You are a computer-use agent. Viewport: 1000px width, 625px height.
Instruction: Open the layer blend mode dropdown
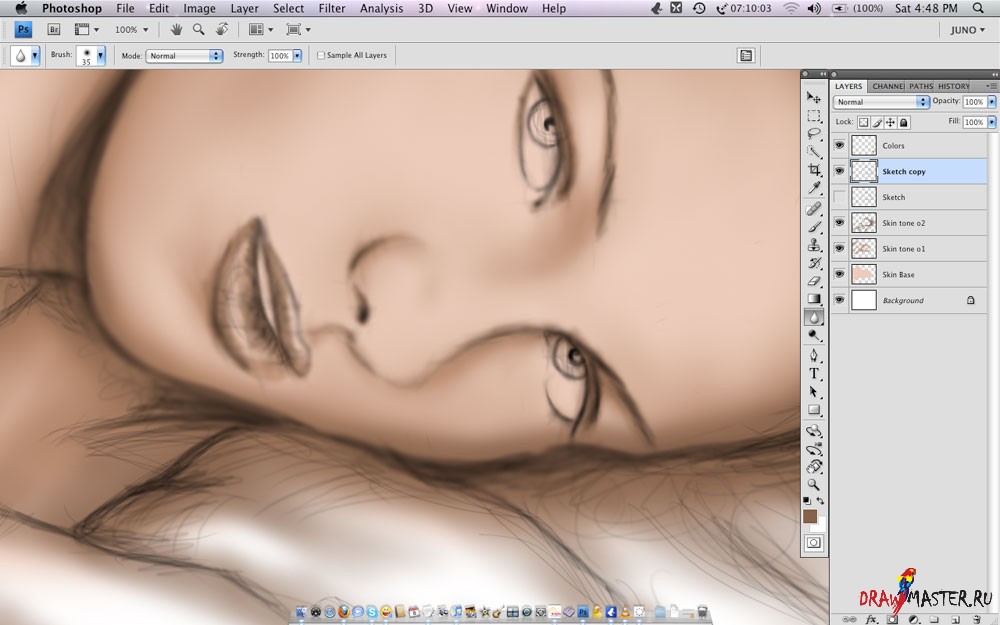[881, 102]
